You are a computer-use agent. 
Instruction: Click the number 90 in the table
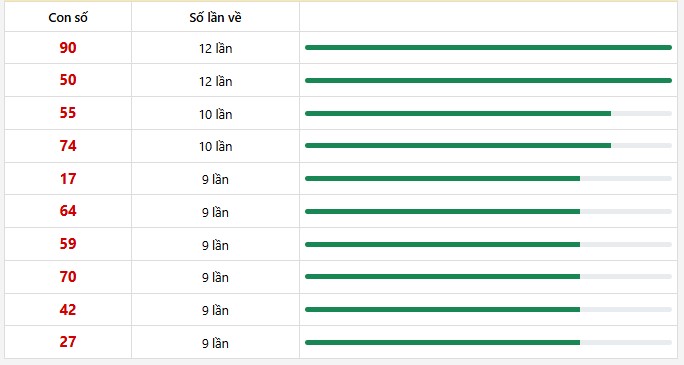68,48
